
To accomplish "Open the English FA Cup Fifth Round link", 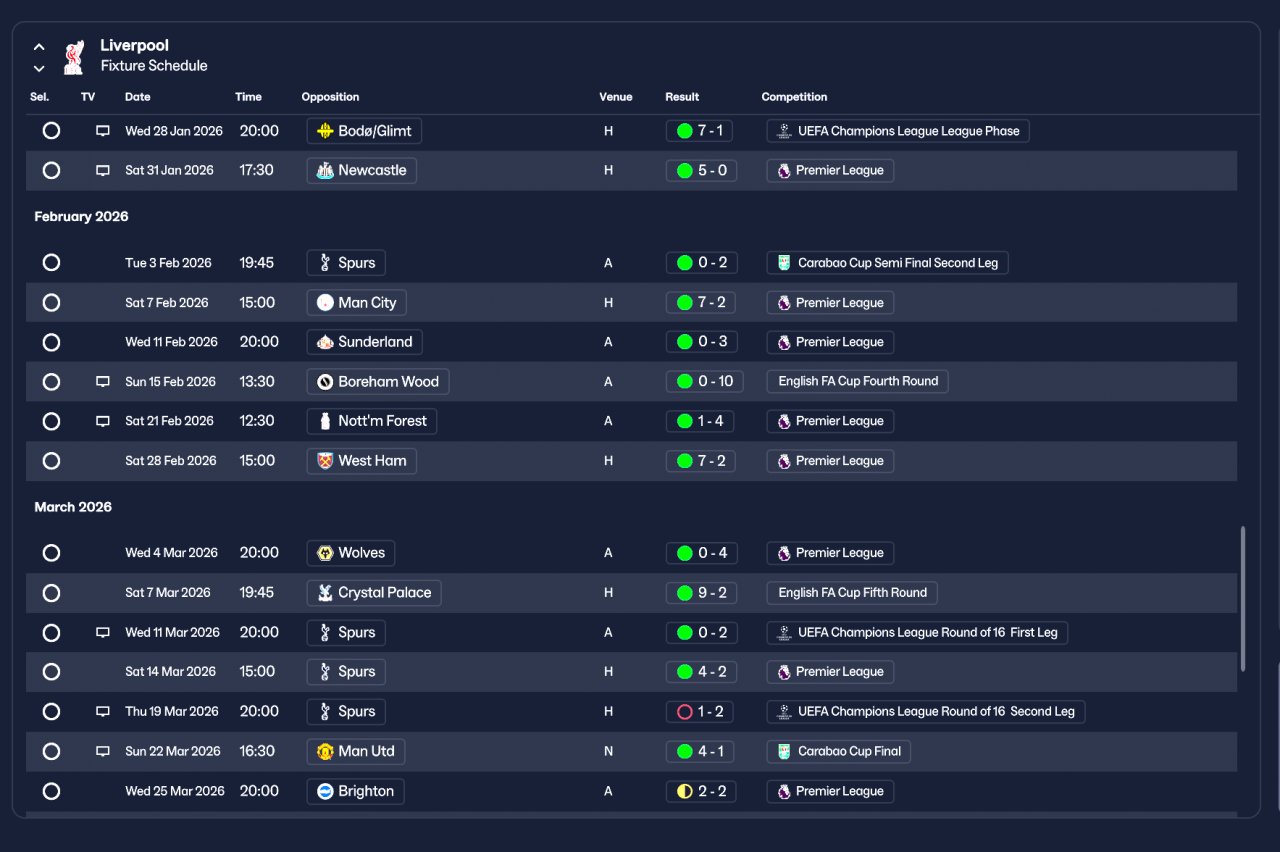I will (x=852, y=593).
